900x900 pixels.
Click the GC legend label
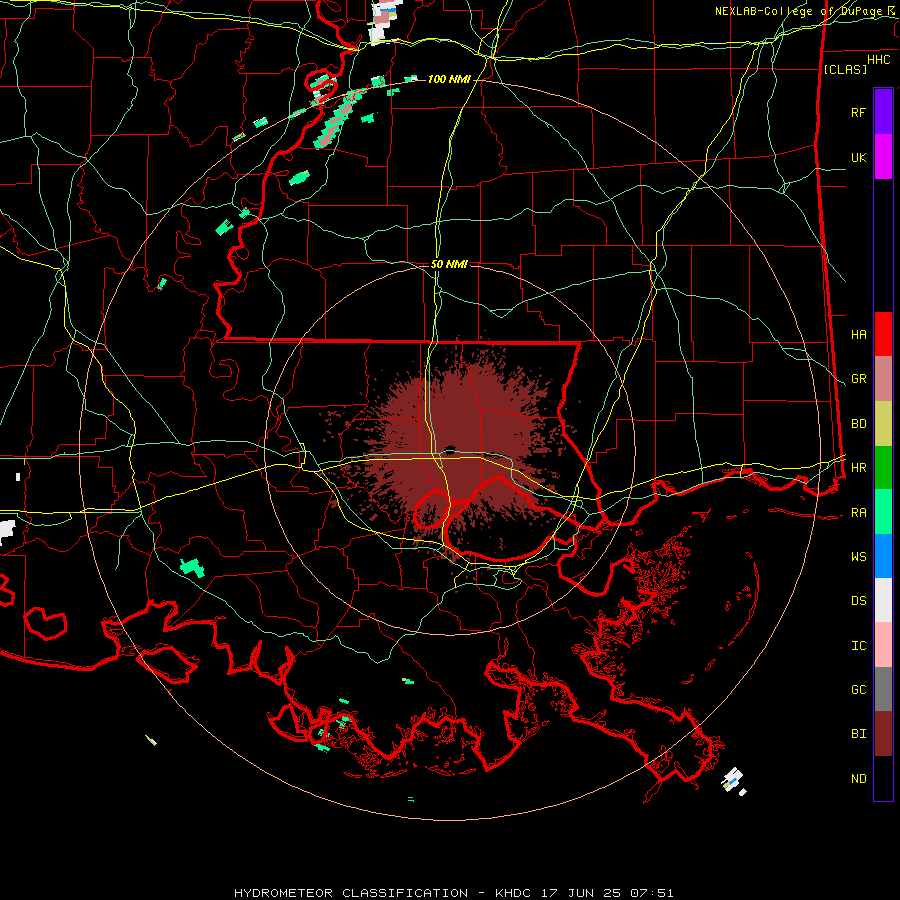[858, 690]
